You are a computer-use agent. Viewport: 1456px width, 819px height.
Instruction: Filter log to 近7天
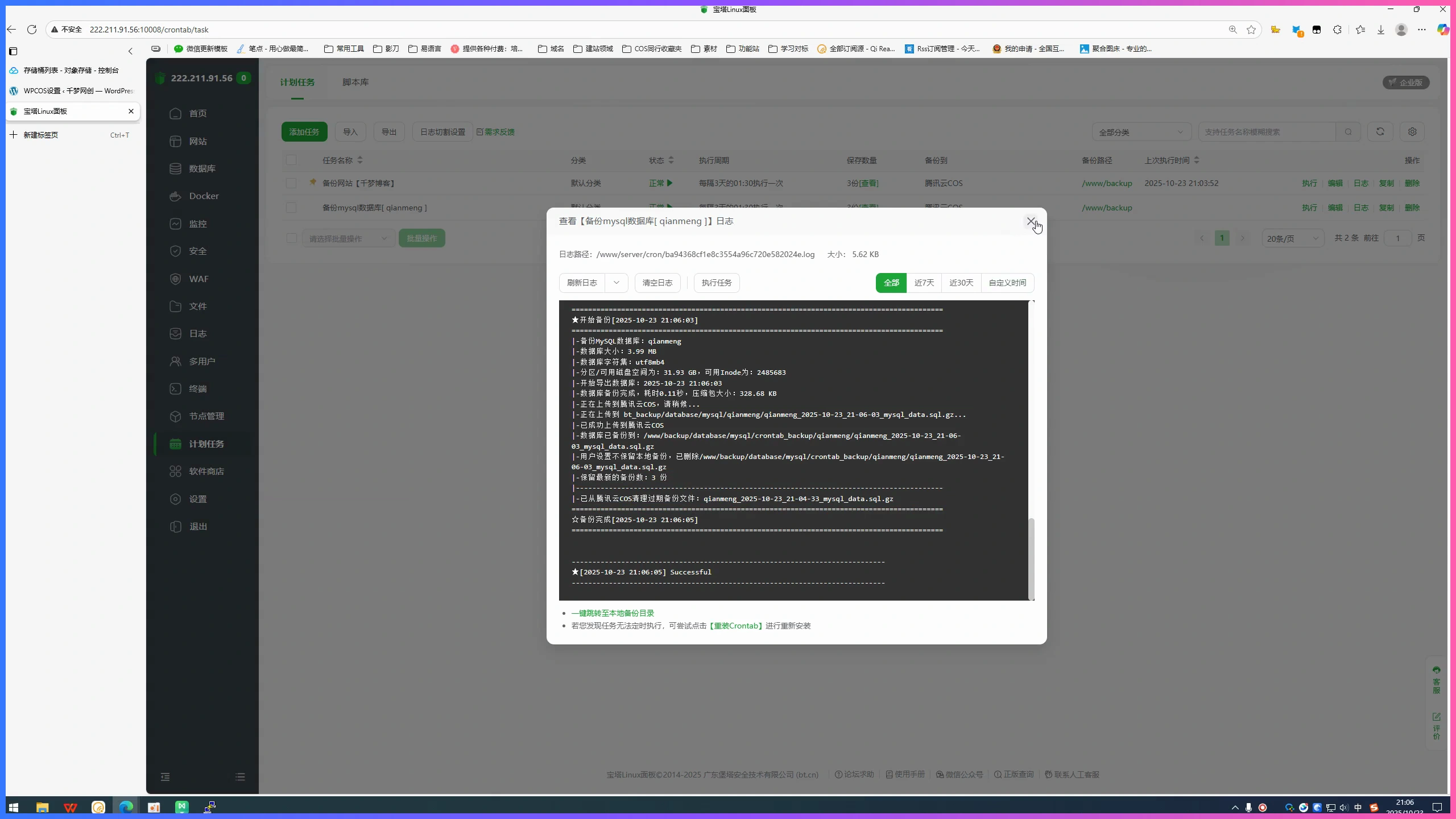pos(924,283)
